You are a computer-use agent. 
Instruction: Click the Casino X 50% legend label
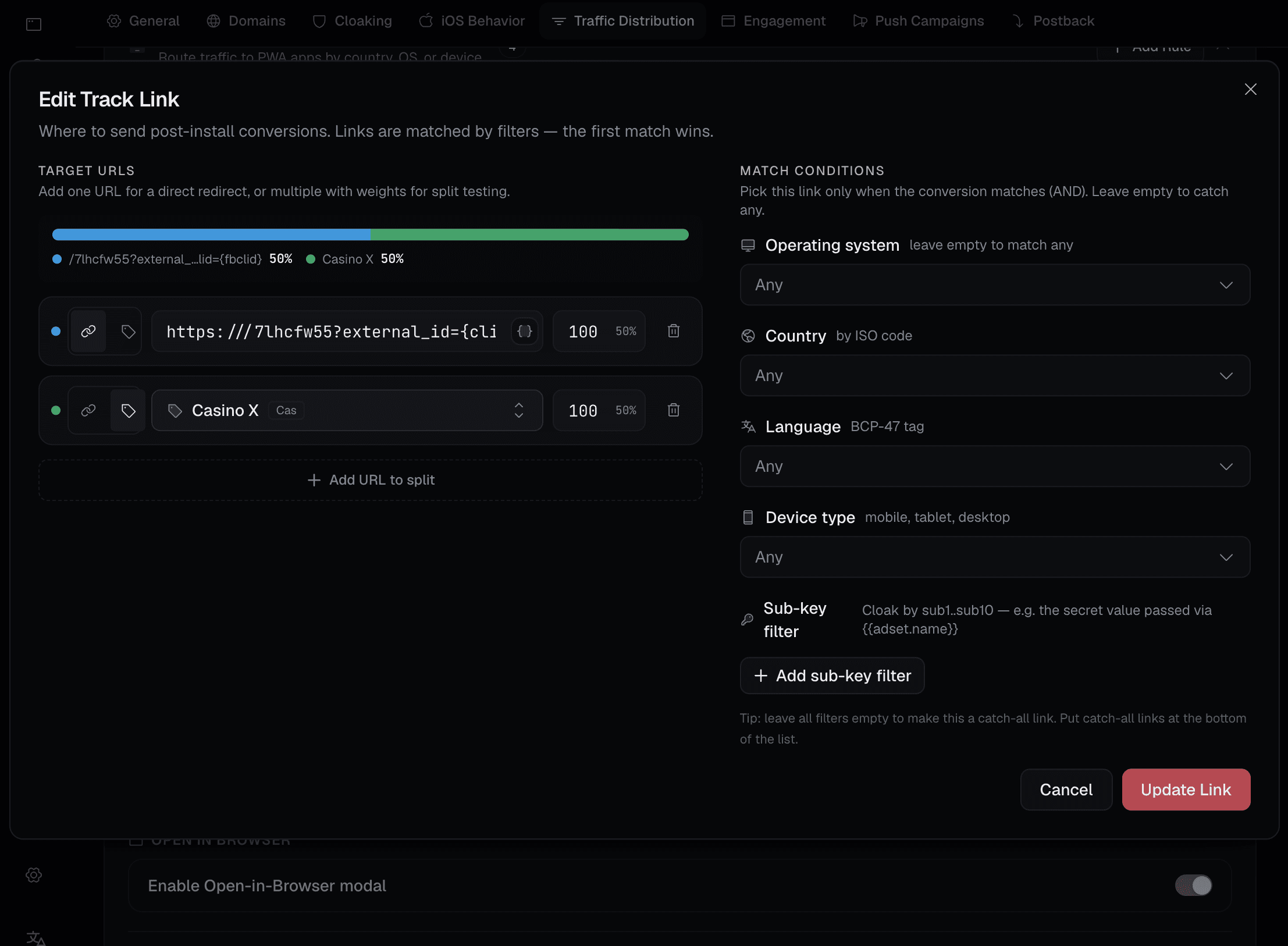[355, 259]
